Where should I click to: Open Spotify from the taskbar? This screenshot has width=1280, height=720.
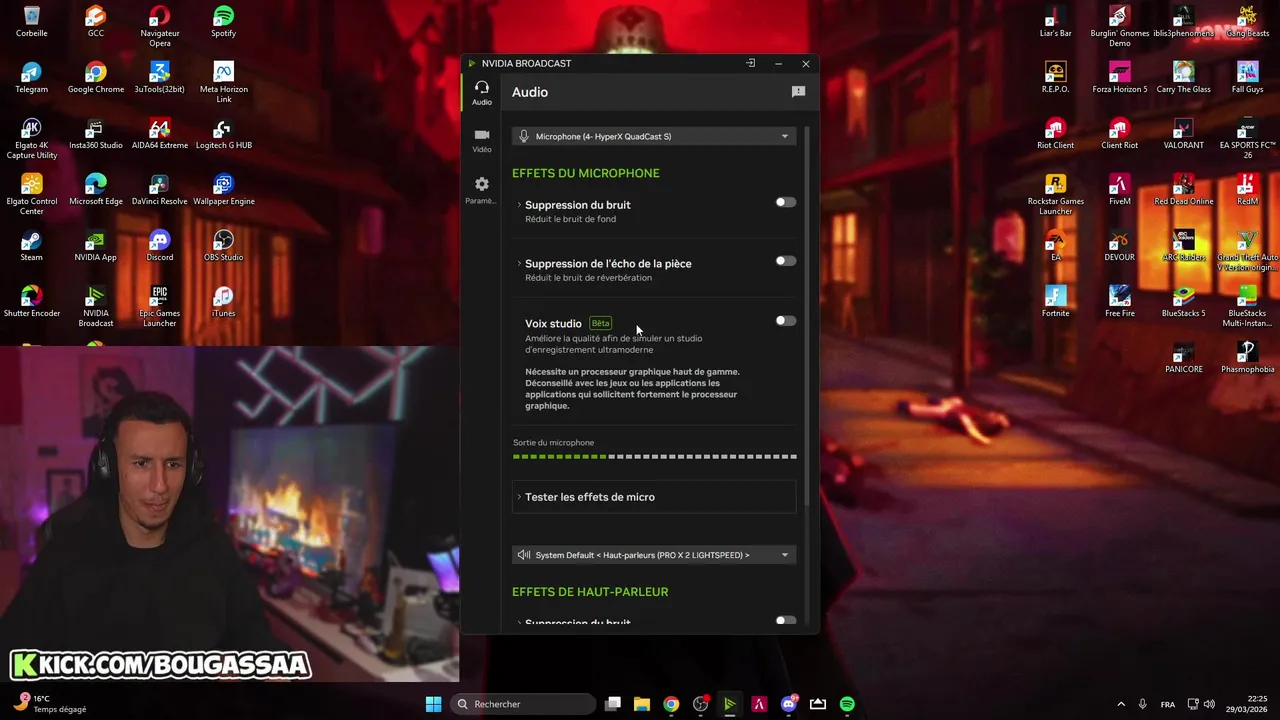coord(847,704)
